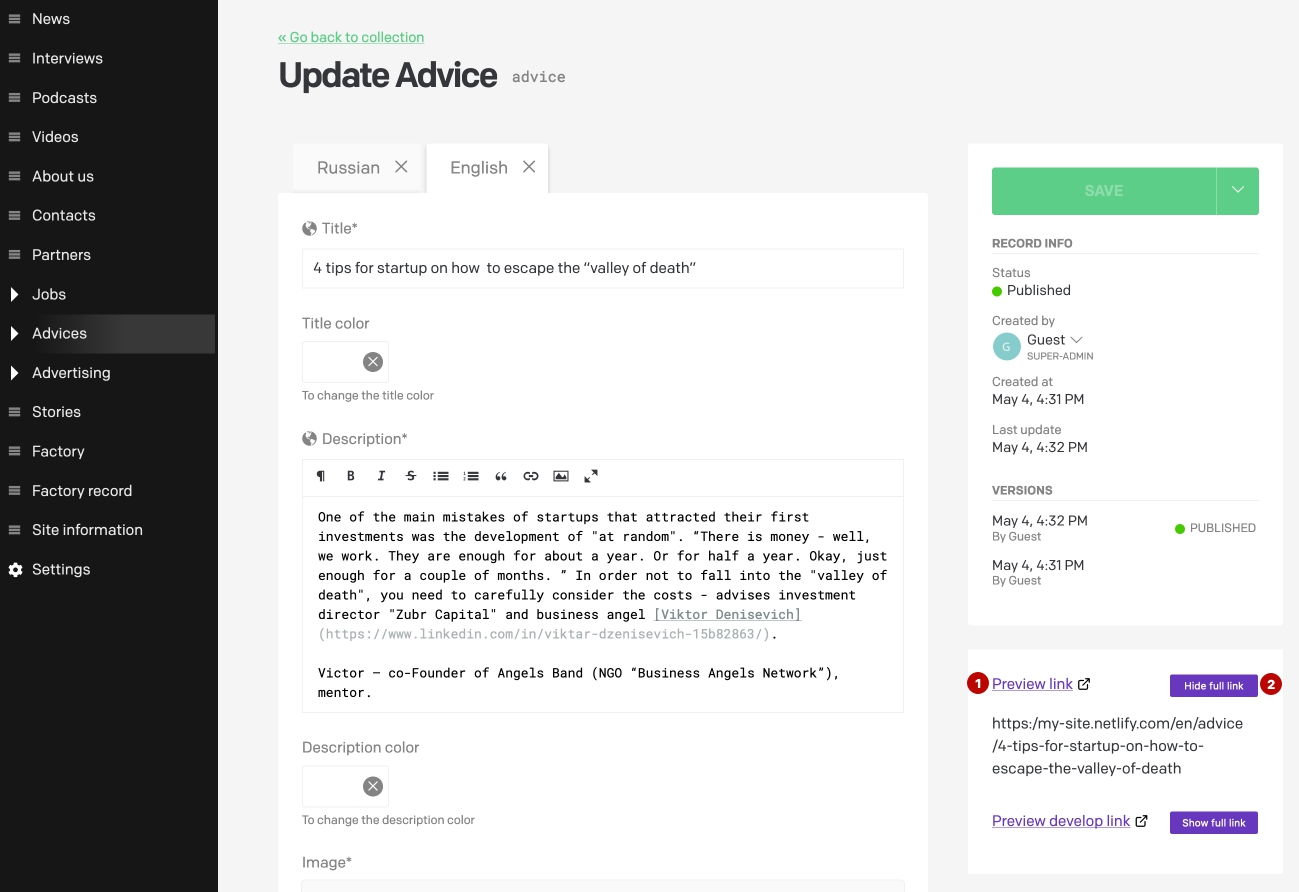Clear the Description color value

373,786
